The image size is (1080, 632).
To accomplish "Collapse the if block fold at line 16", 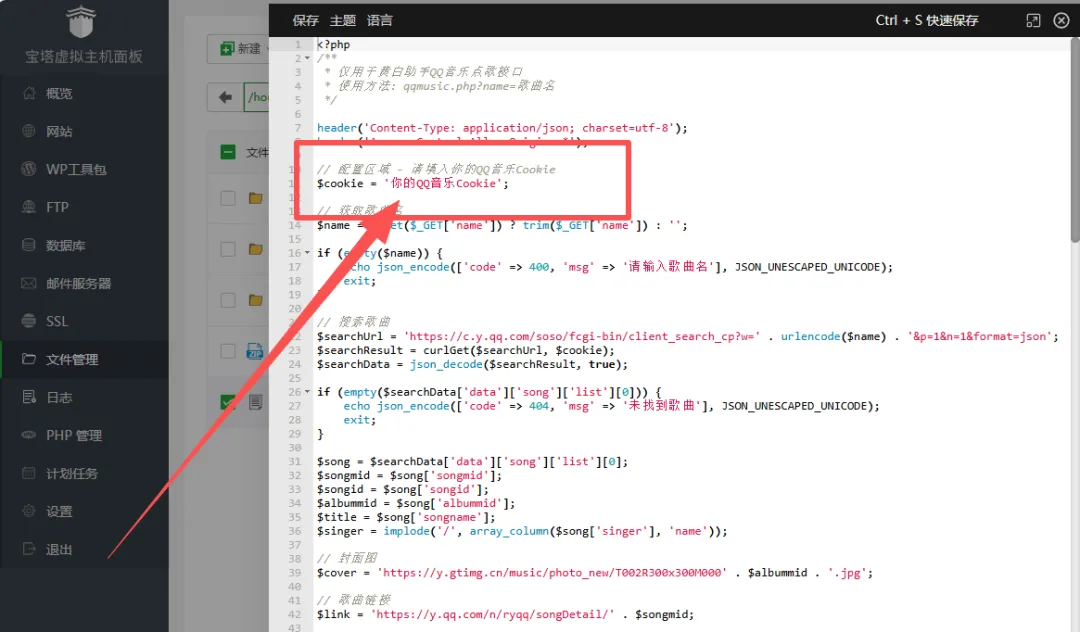I will coord(307,253).
